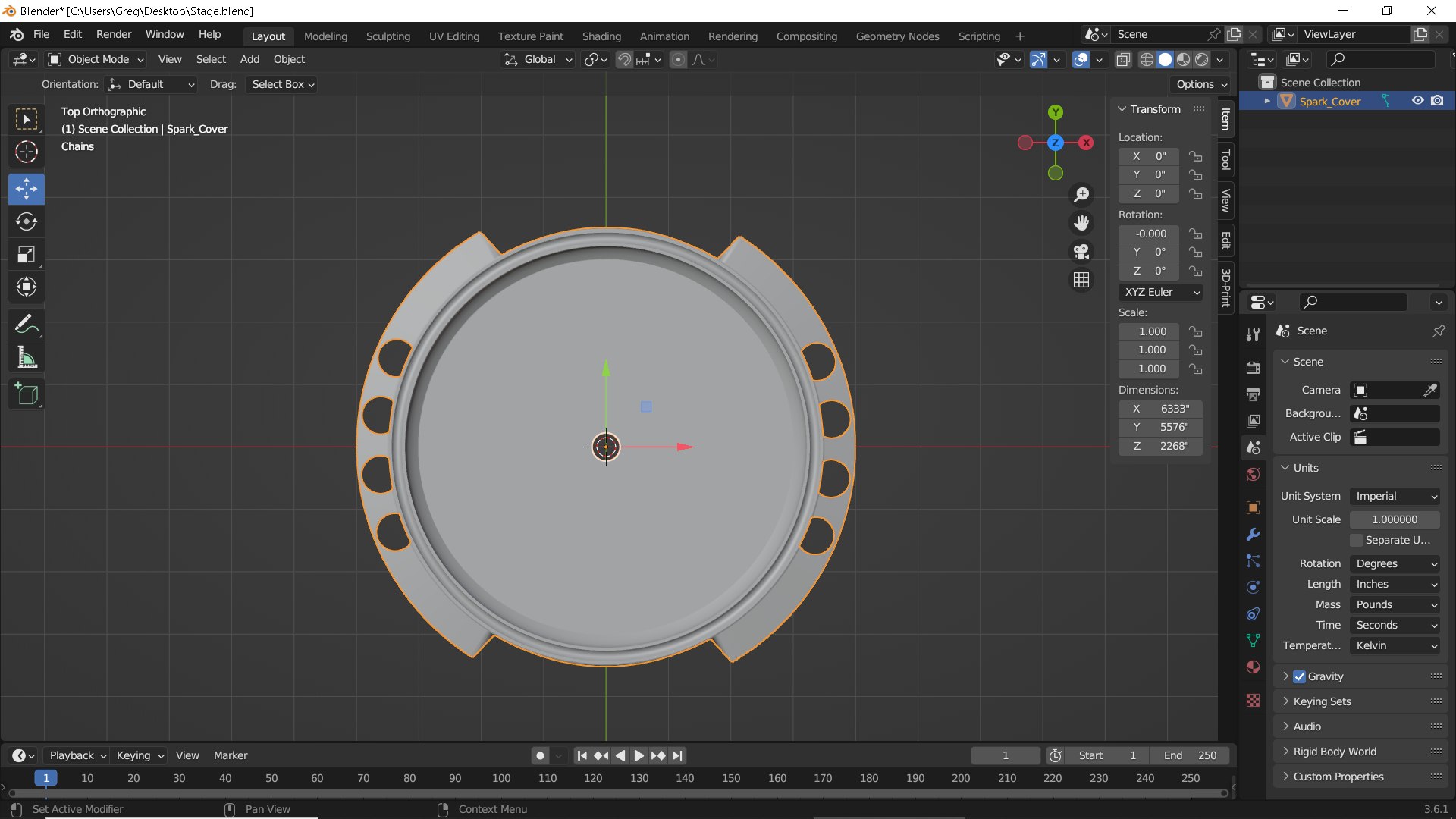Open the Modifier wrench properties tab

1253,535
